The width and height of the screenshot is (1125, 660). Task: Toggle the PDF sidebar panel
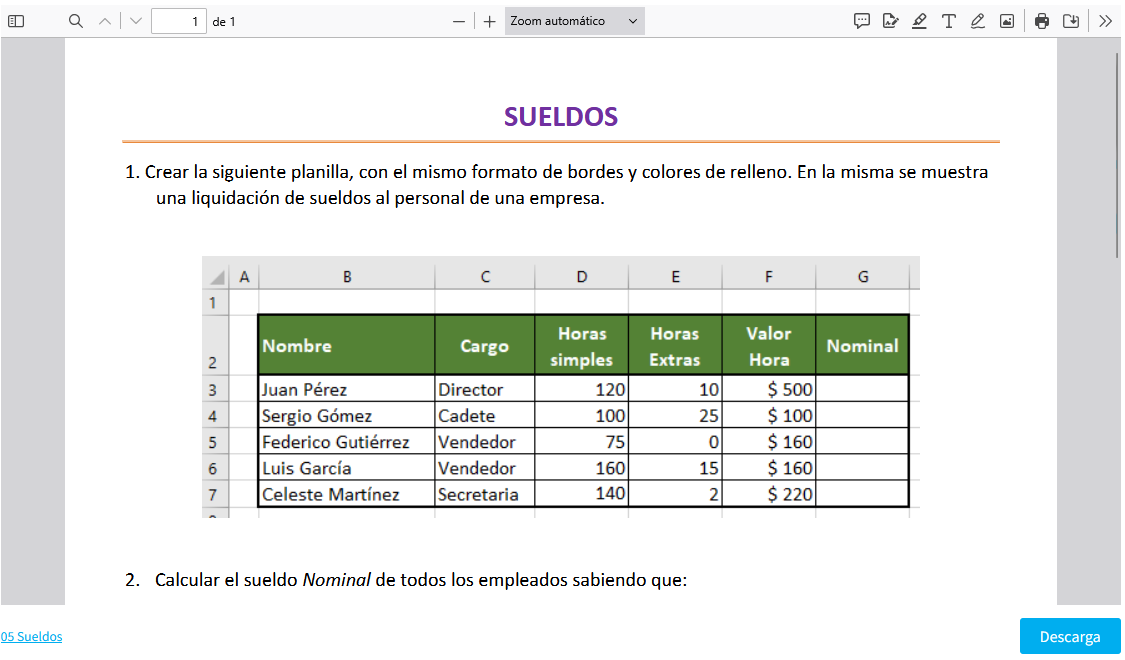[16, 21]
